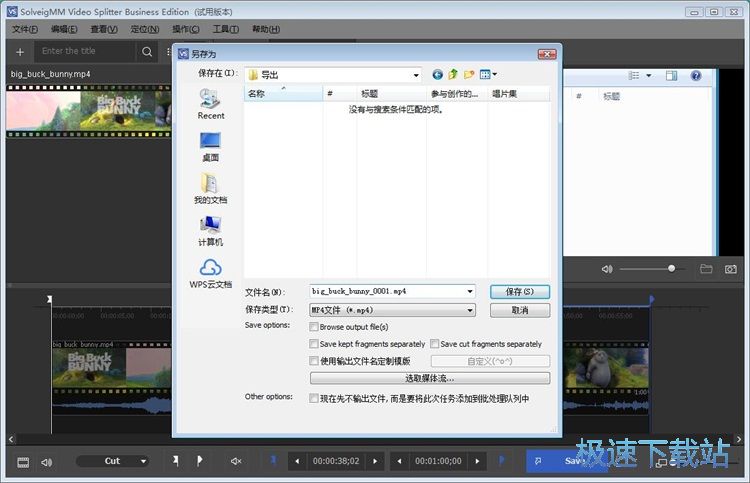The width and height of the screenshot is (750, 483).
Task: Click the plus icon to add media
Action: pos(20,52)
